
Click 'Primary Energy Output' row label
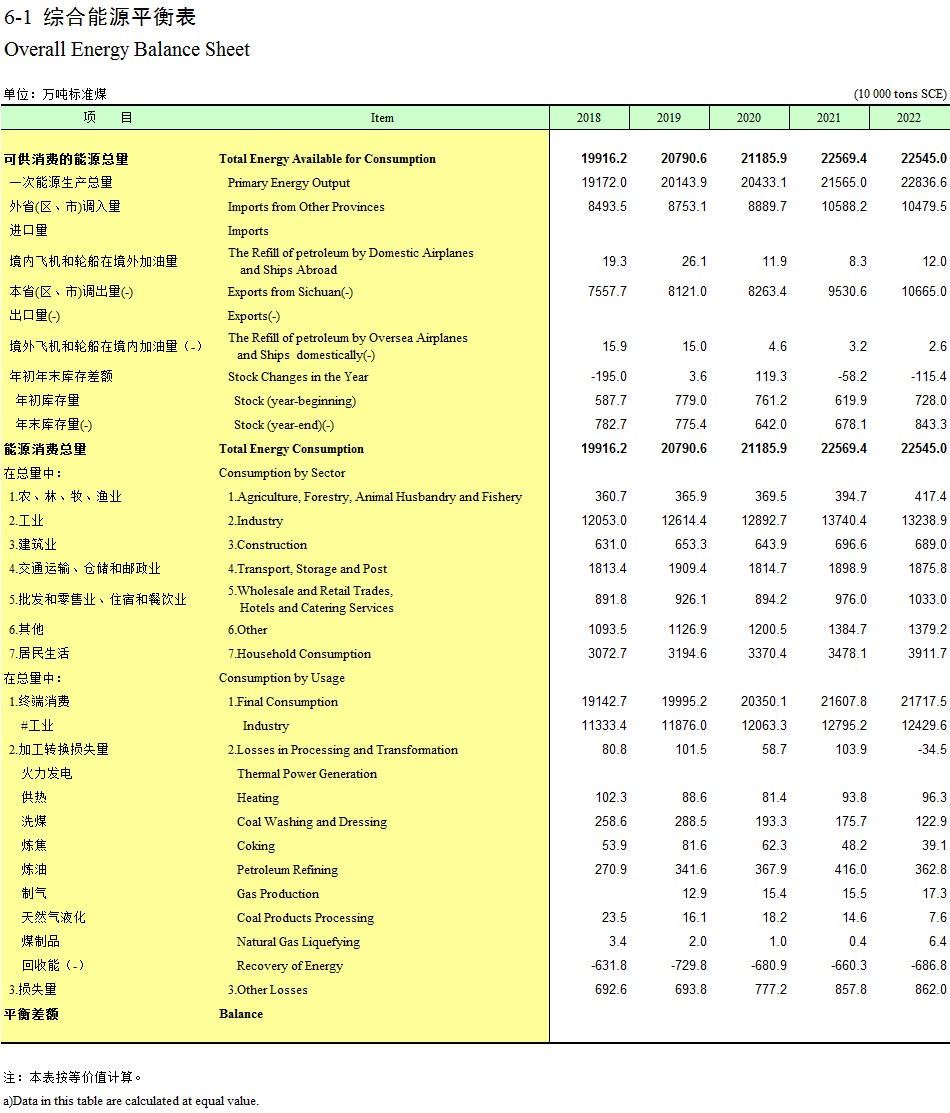288,183
